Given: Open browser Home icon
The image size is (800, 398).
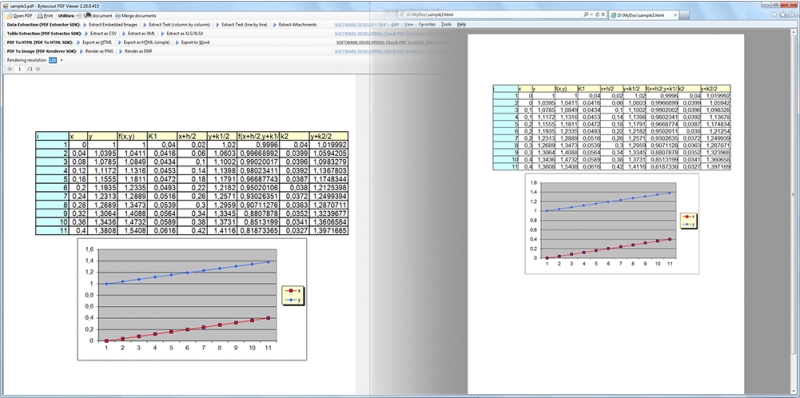Looking at the screenshot, I should (x=774, y=15).
